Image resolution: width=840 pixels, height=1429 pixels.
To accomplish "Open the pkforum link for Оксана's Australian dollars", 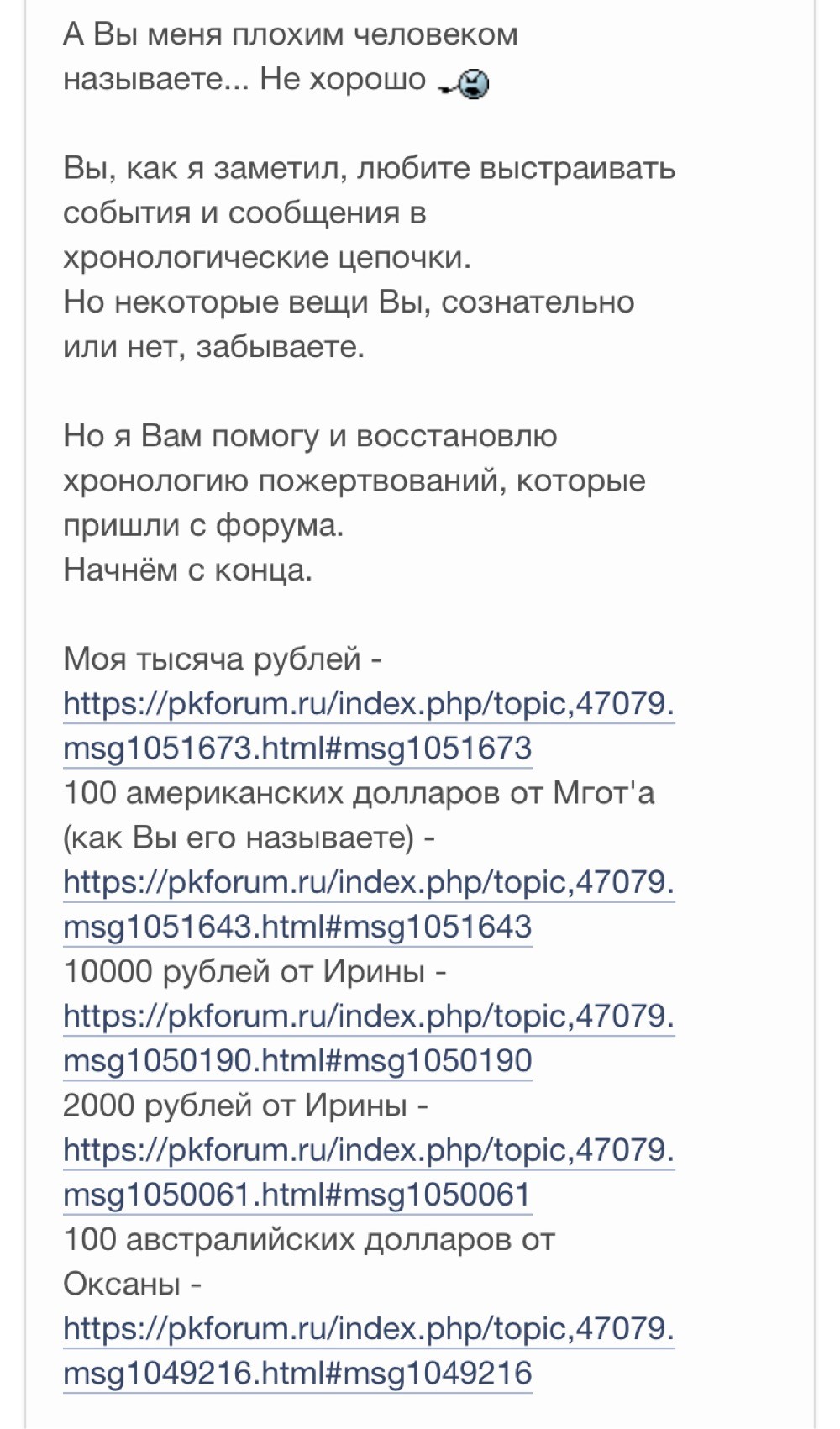I will point(369,1328).
